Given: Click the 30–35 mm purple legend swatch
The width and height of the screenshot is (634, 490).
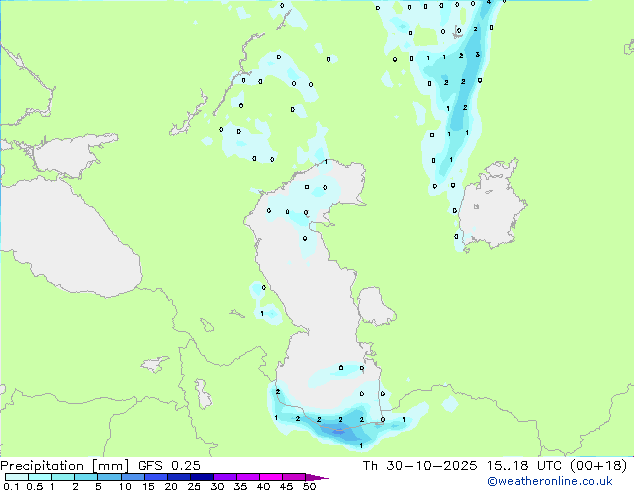Looking at the screenshot, I should 225,477.
